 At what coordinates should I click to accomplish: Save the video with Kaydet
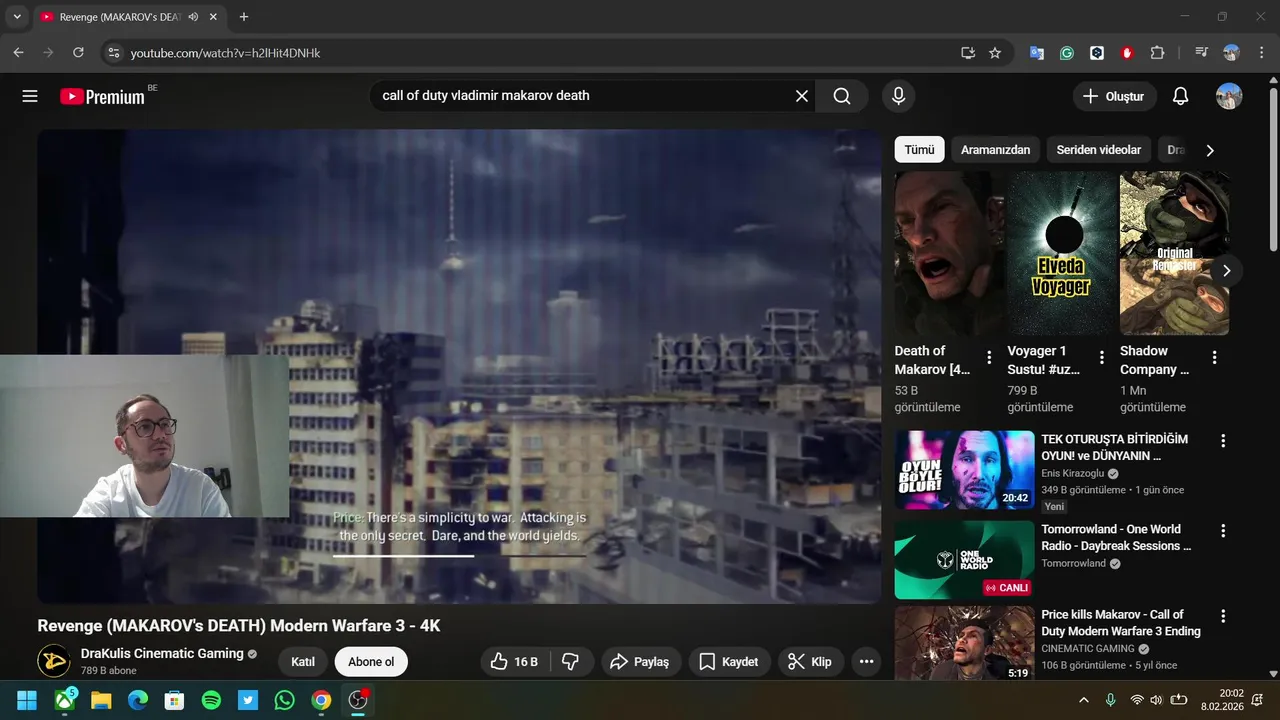[x=729, y=662]
